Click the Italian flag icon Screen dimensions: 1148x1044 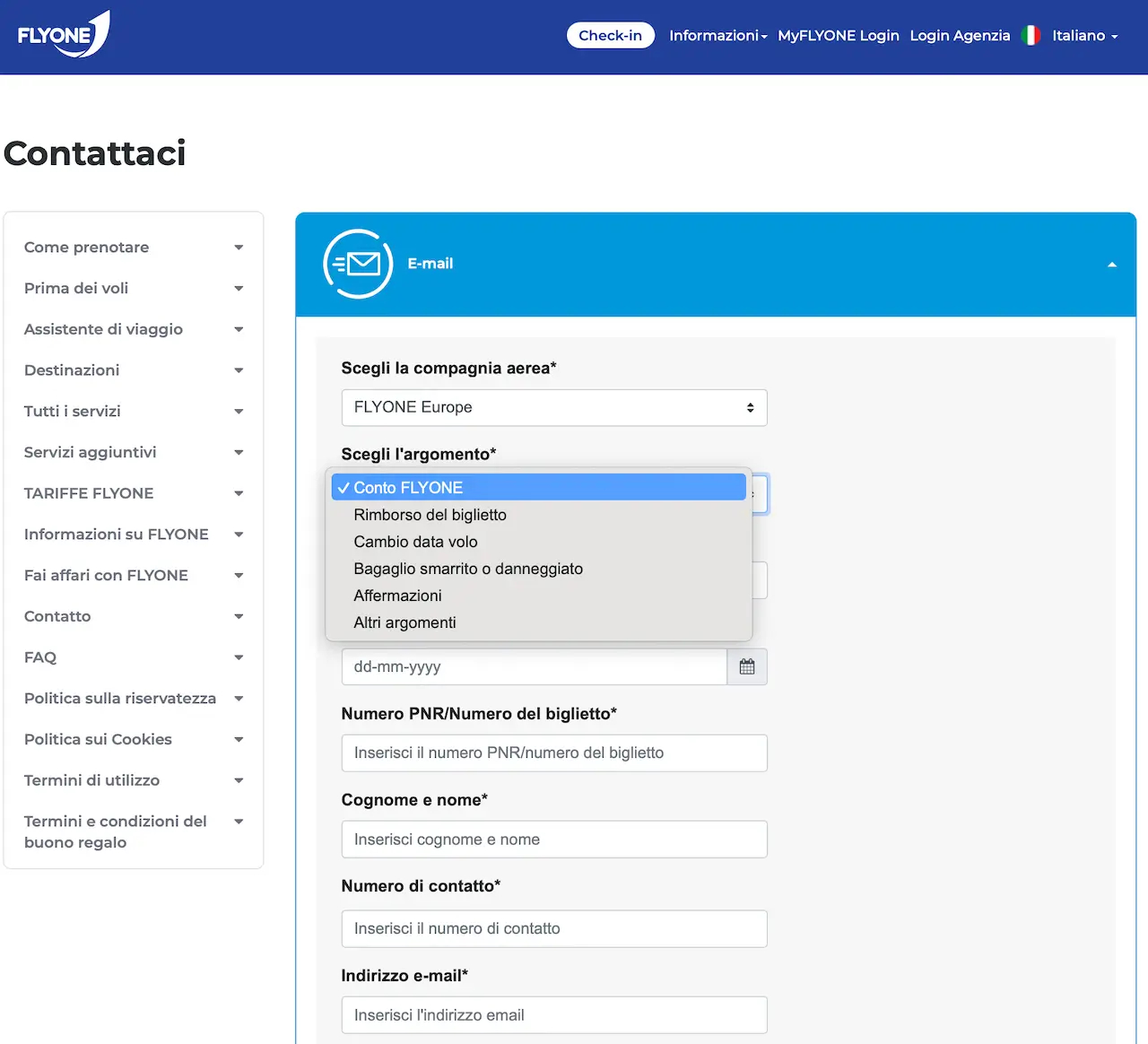pyautogui.click(x=1031, y=35)
